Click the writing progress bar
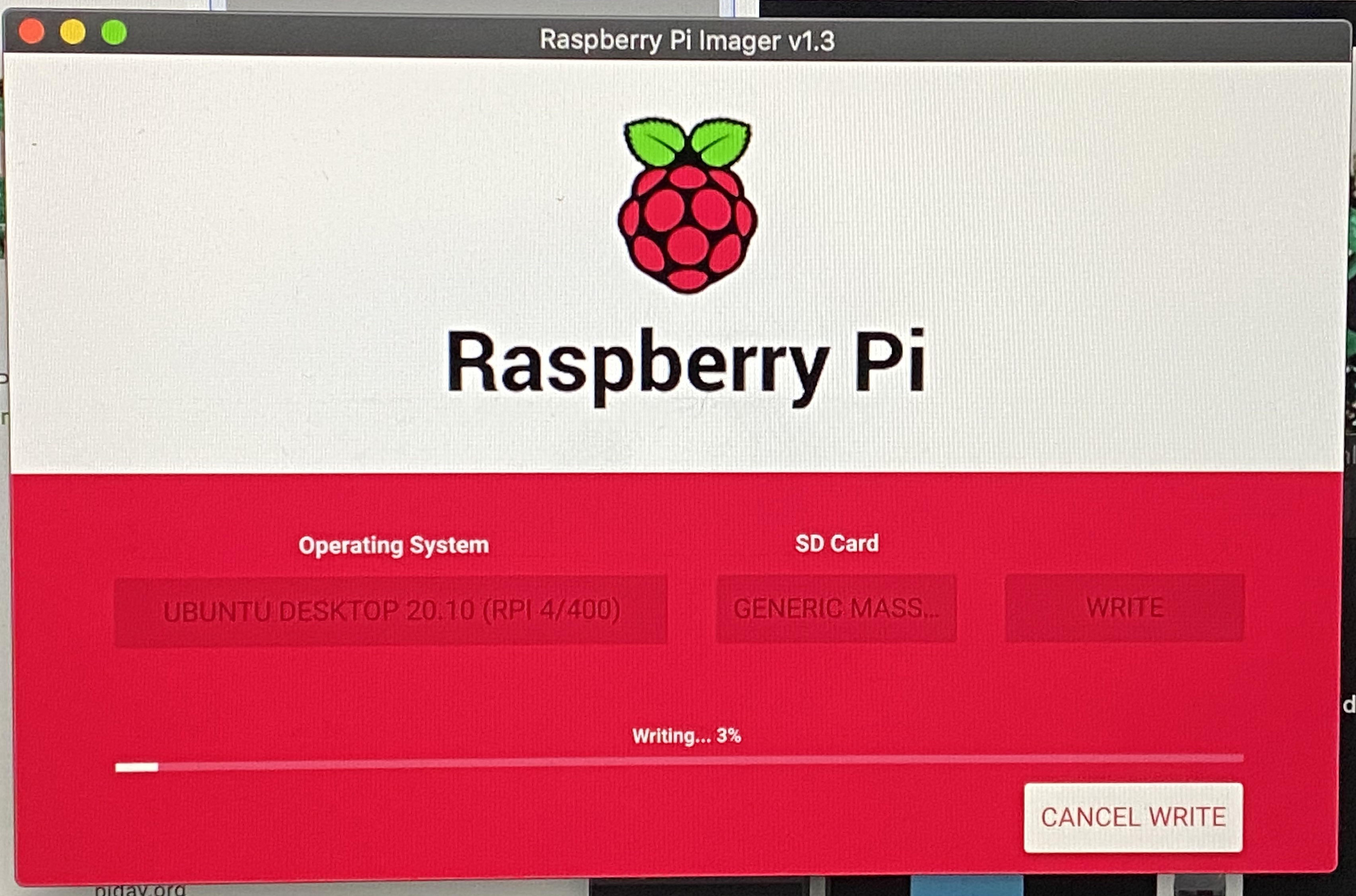1356x896 pixels. tap(679, 764)
